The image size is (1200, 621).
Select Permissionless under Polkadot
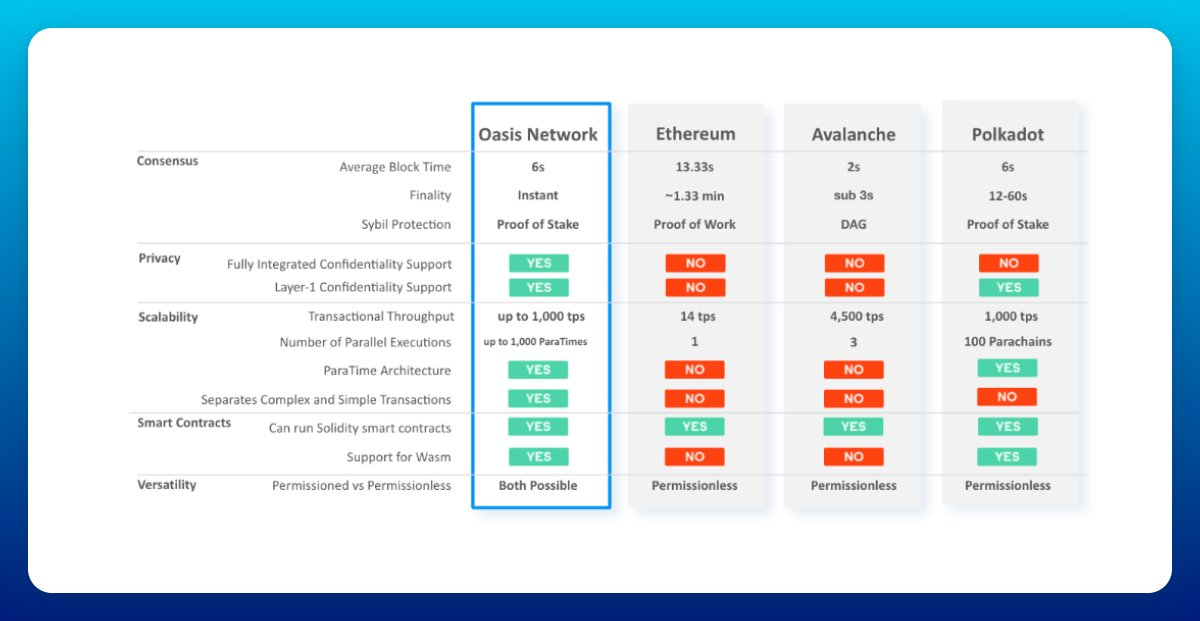(x=1008, y=485)
